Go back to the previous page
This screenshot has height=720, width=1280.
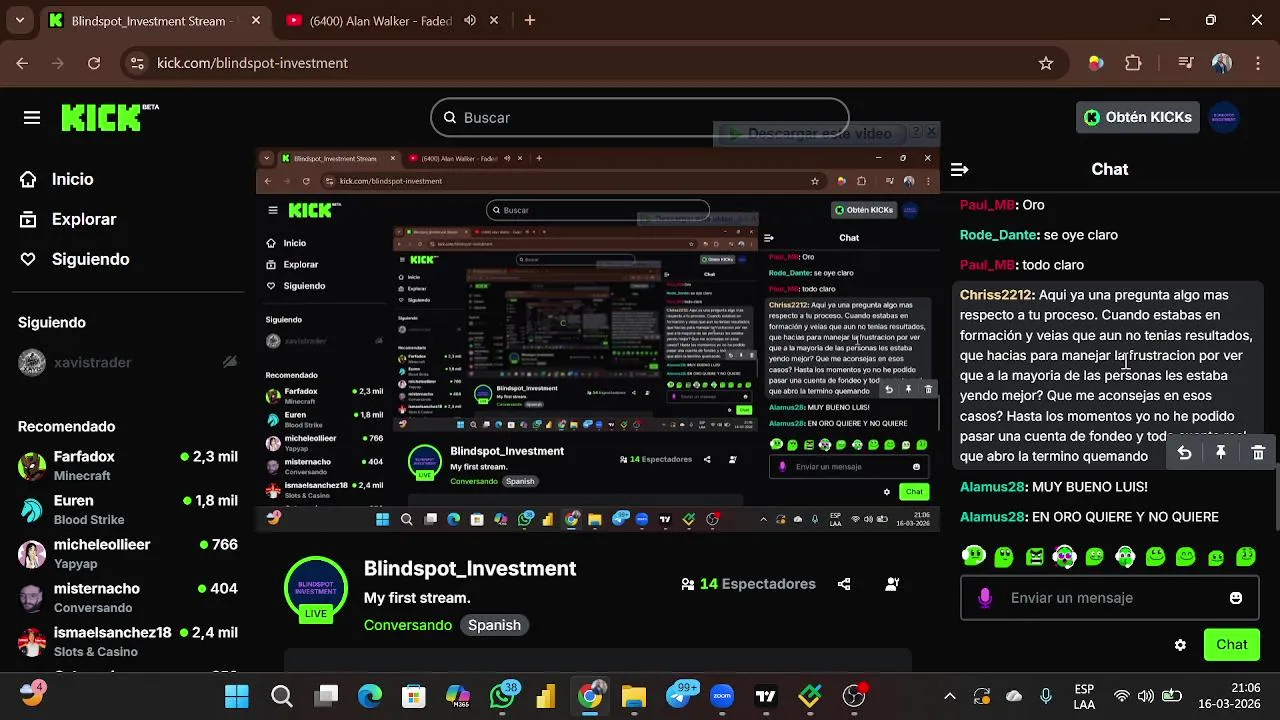(22, 63)
